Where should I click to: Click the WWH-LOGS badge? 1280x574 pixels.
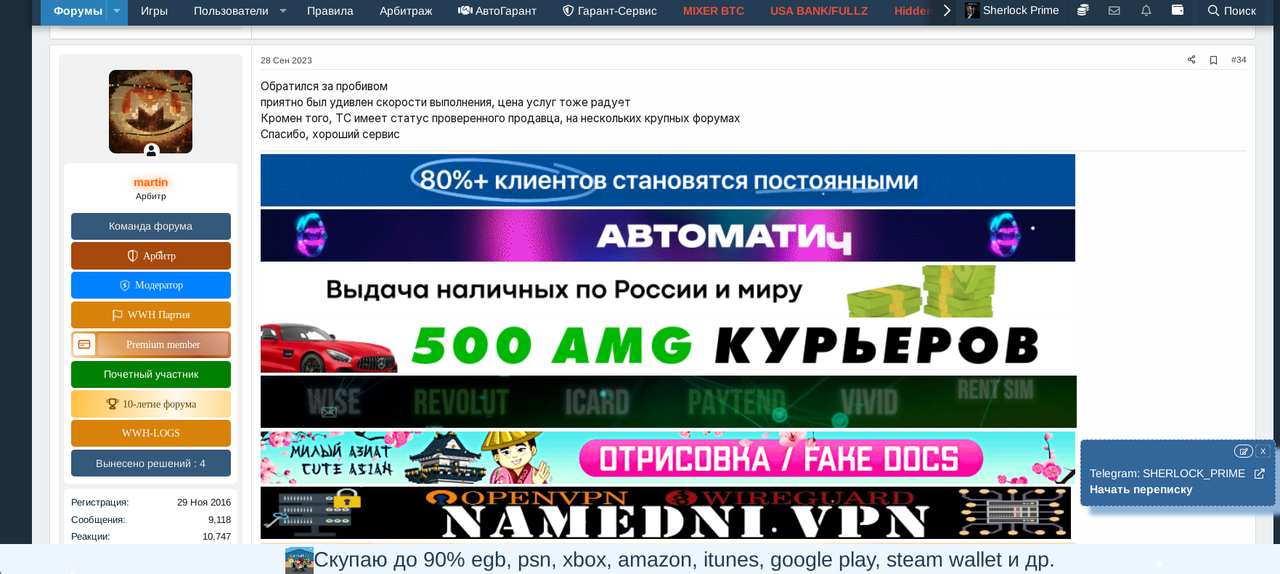pyautogui.click(x=151, y=433)
